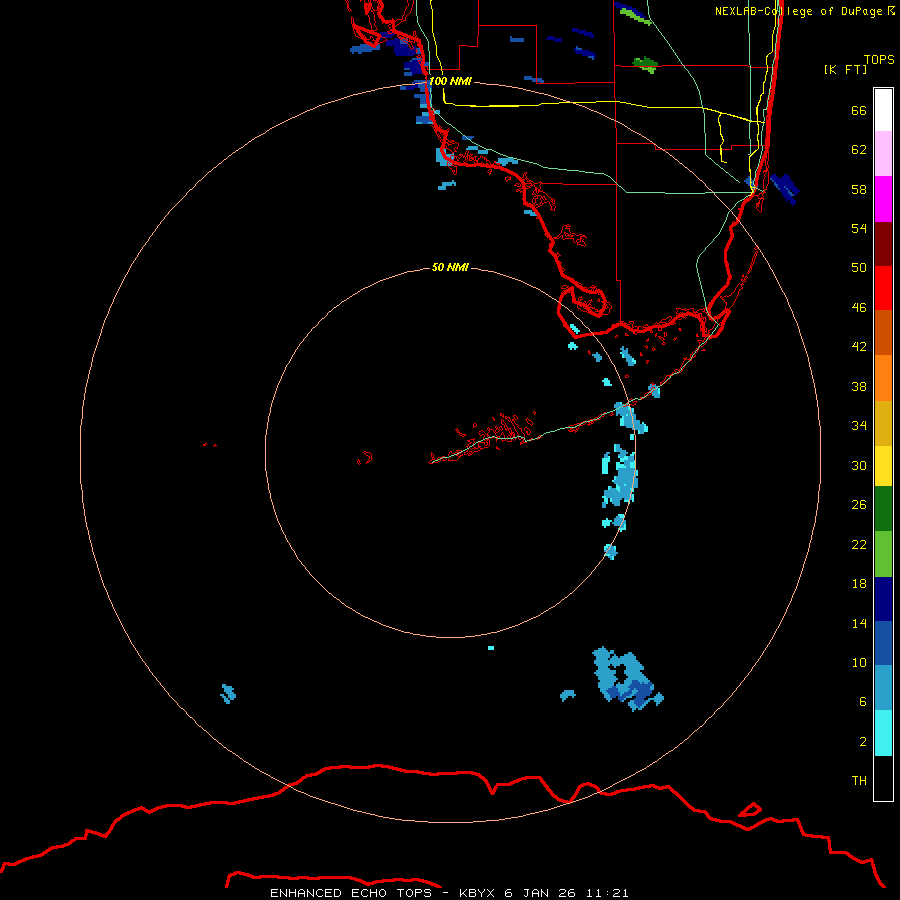Click the black TH legend swatch
900x900 pixels.
click(x=883, y=778)
